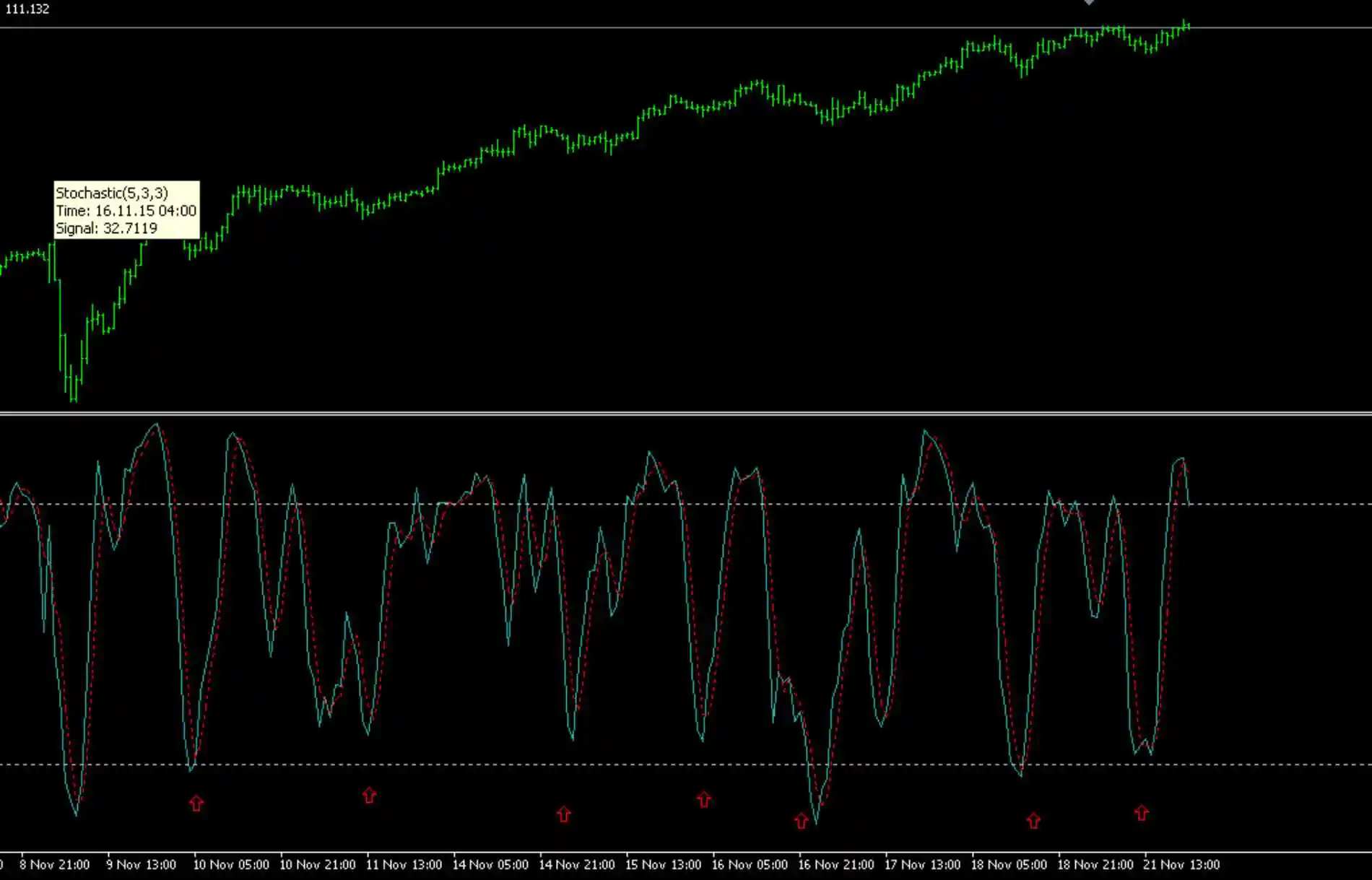Click the 8 Nov 21:00 axis label
1372x880 pixels.
(x=53, y=864)
